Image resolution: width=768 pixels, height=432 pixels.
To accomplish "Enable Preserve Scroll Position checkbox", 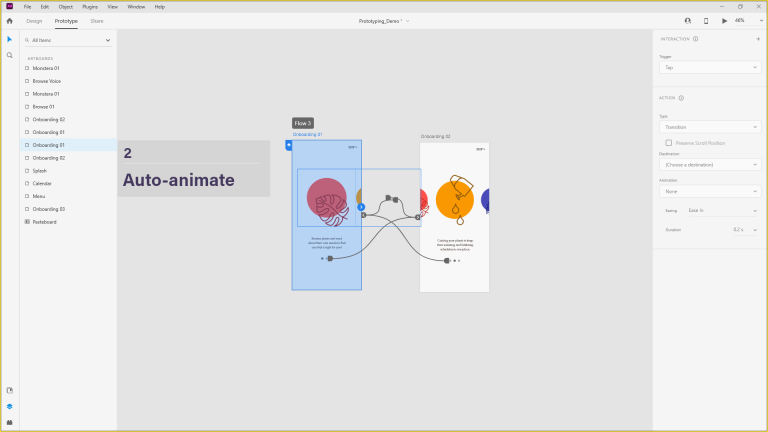I will [669, 143].
